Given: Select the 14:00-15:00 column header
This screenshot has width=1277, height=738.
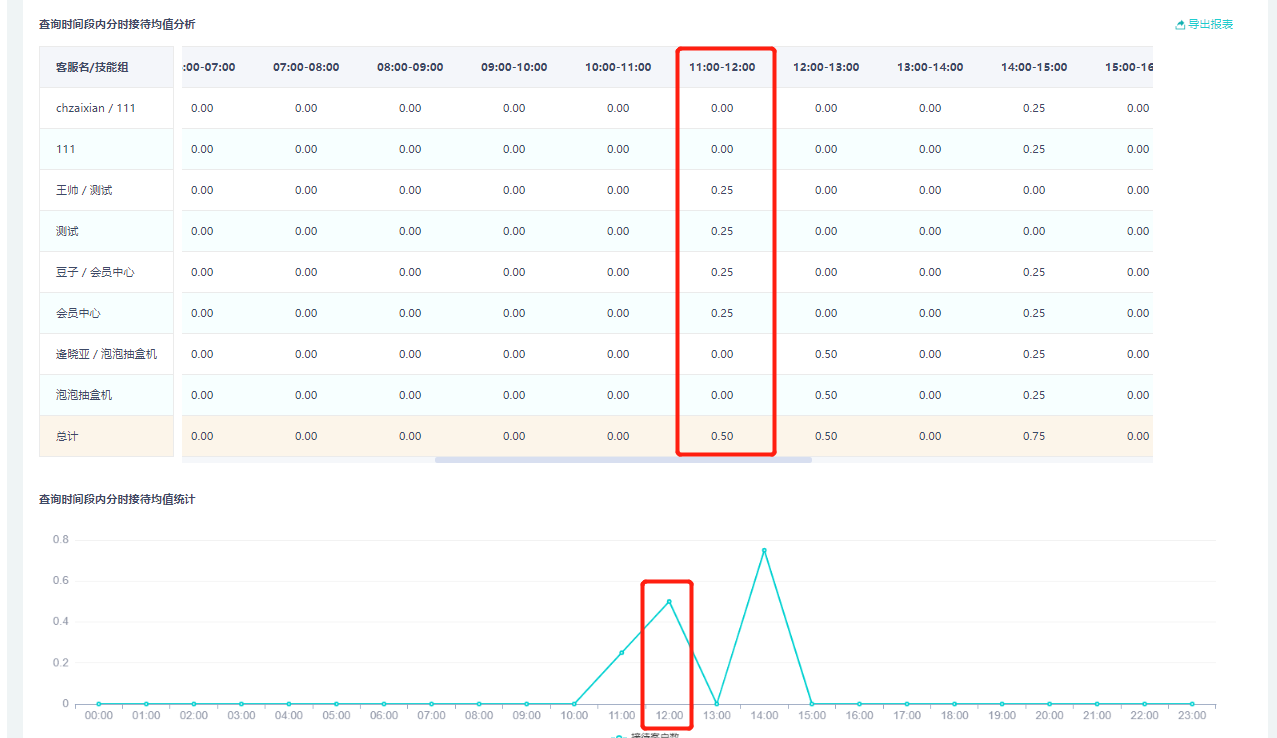Looking at the screenshot, I should 1034,67.
